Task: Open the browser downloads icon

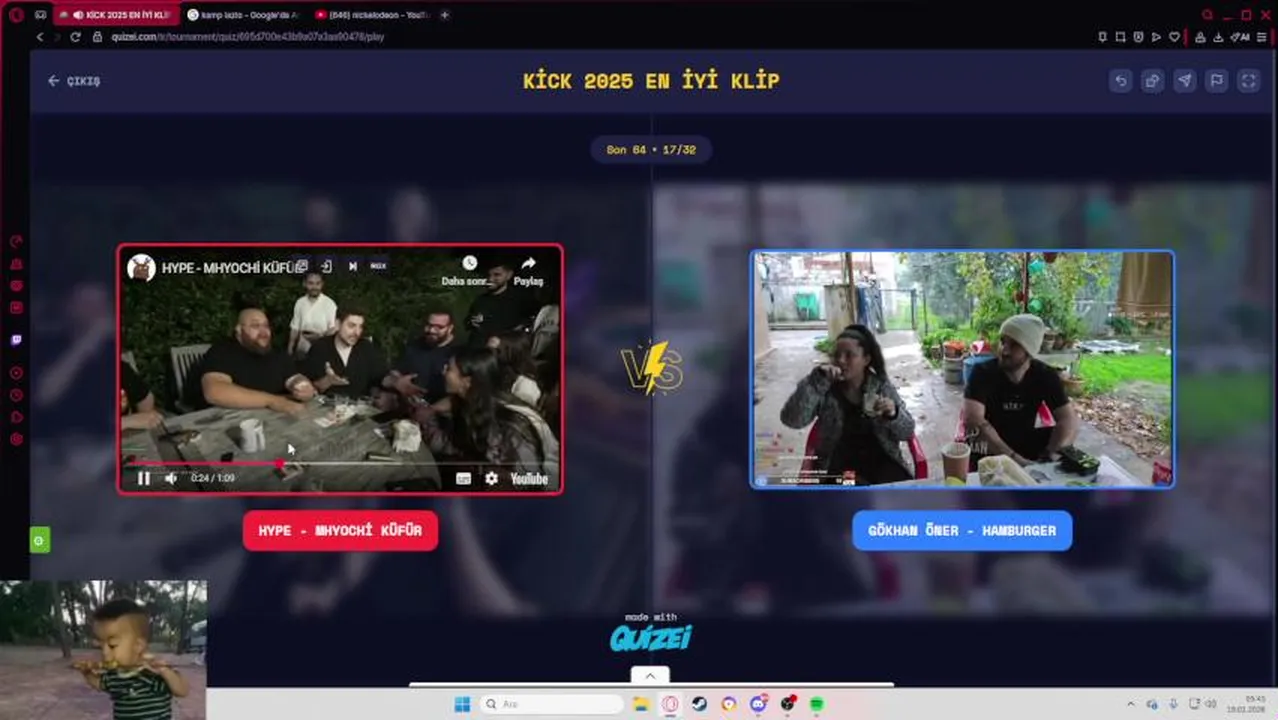Action: 1219,37
